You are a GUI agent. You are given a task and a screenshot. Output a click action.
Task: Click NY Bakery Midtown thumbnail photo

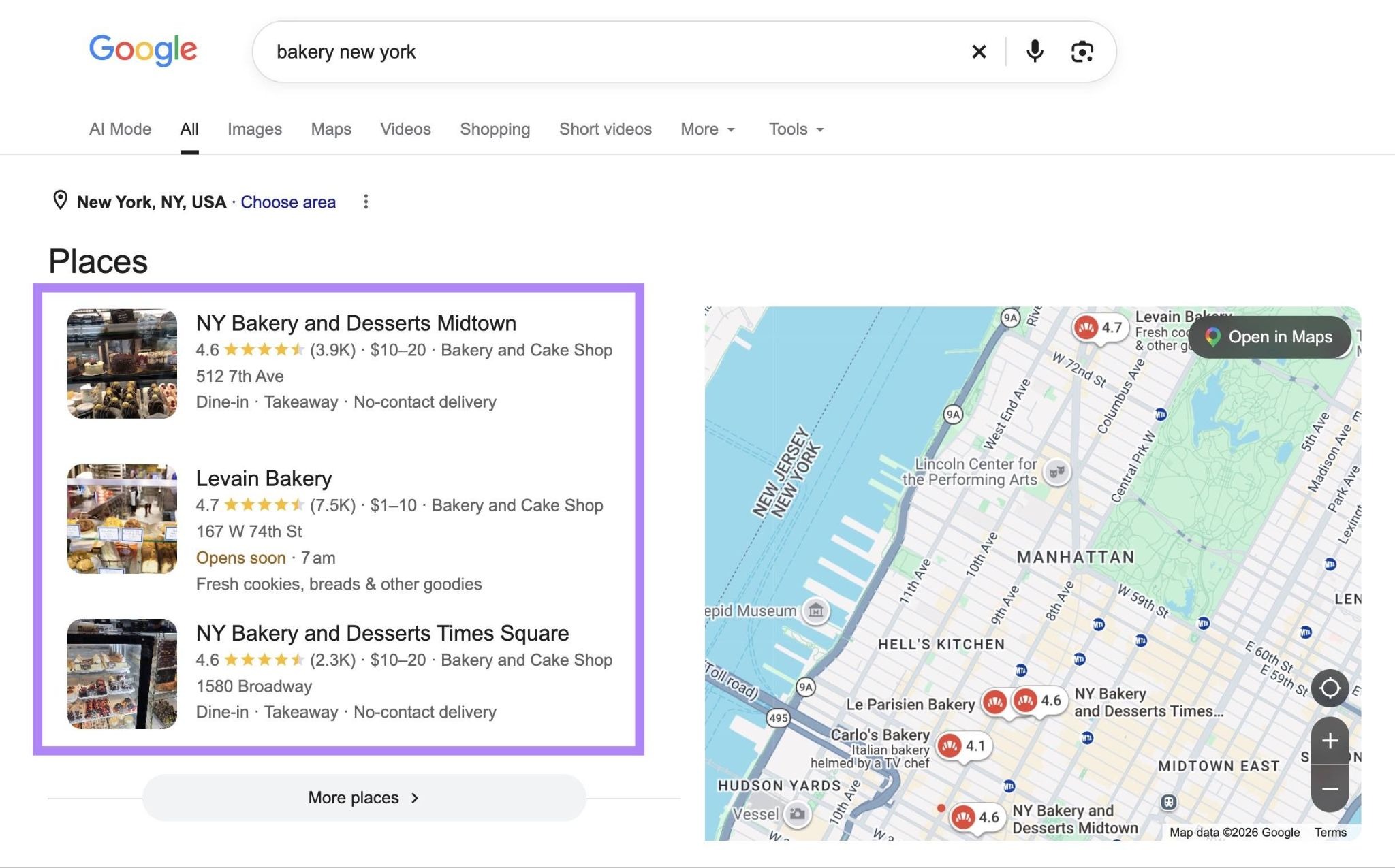click(122, 364)
